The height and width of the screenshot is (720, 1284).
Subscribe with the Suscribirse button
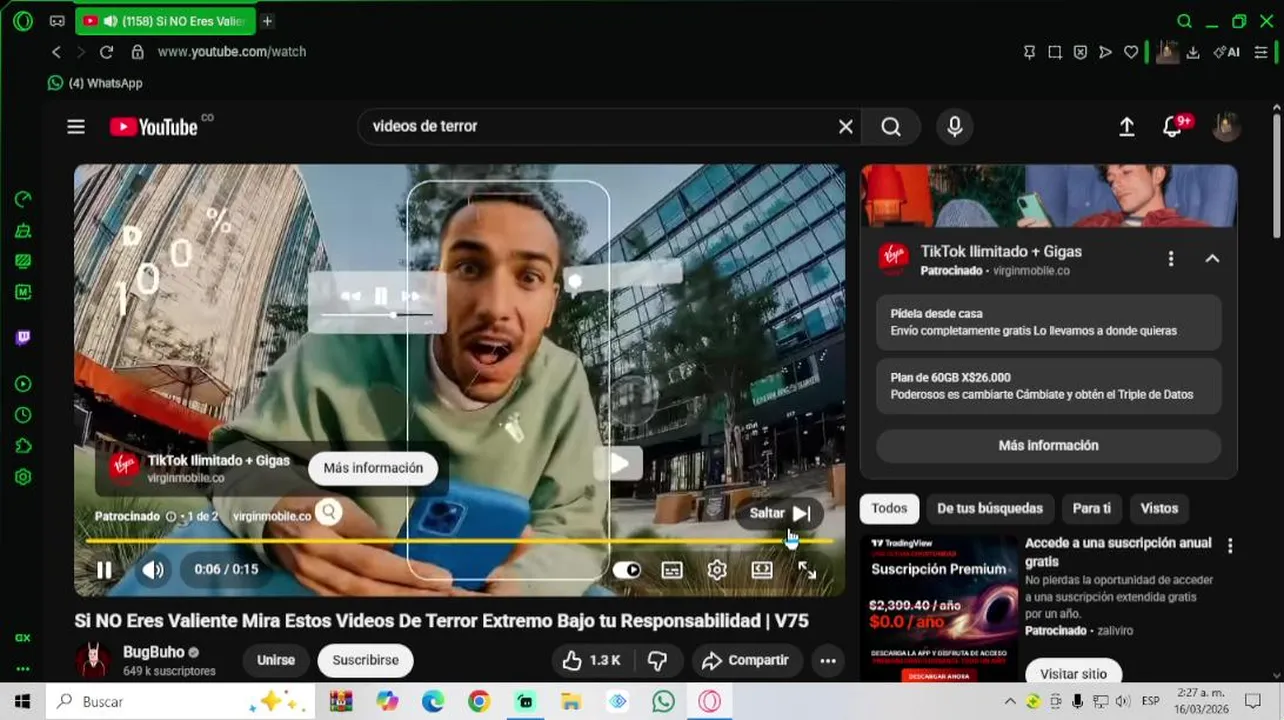(365, 660)
